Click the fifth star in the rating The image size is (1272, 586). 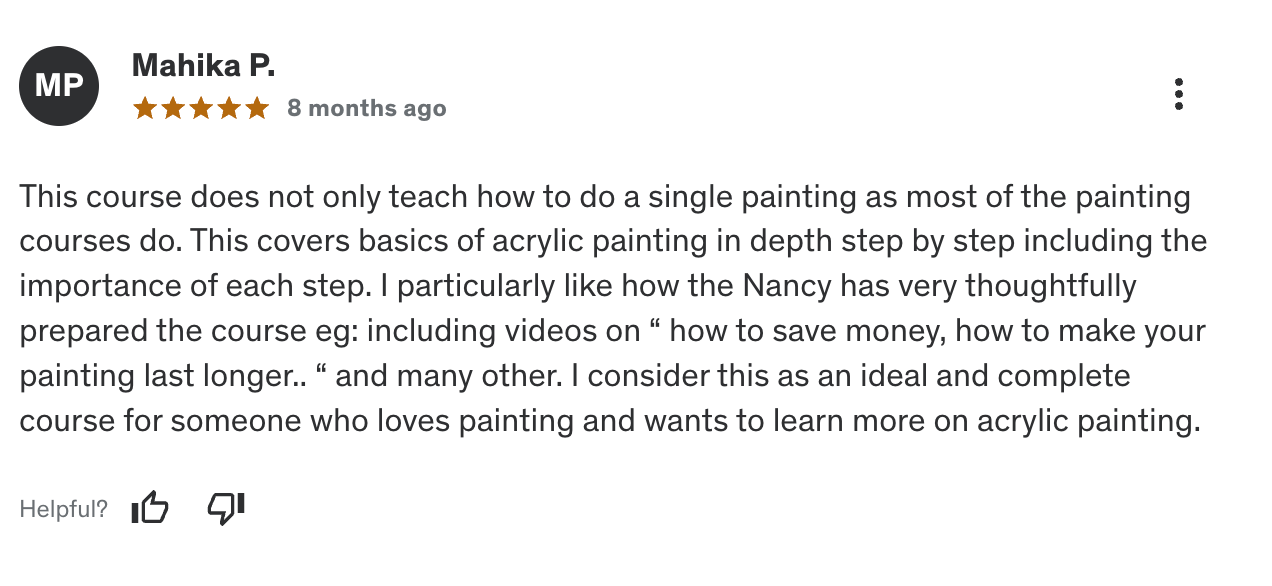[x=257, y=108]
